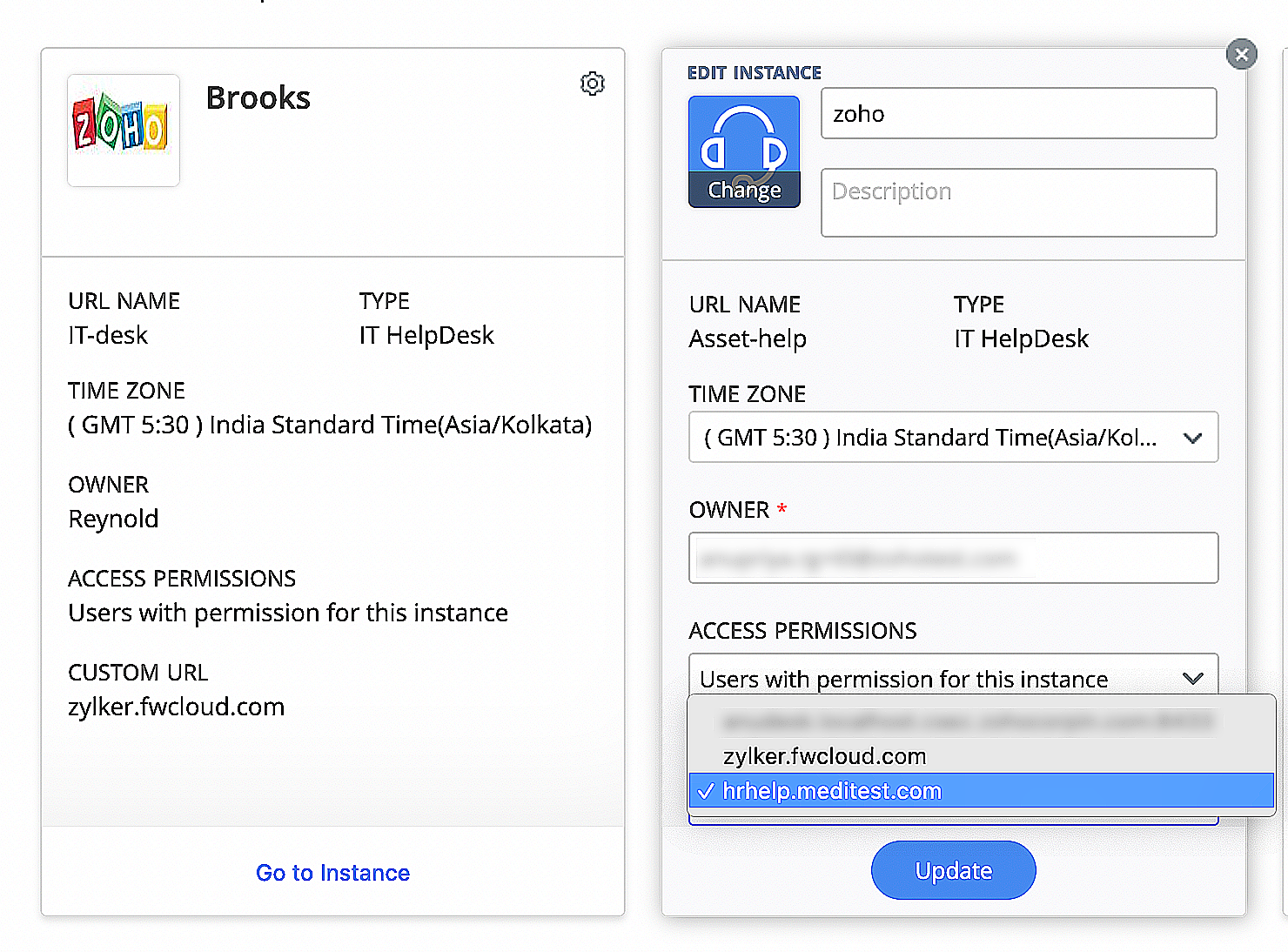Close the Edit Instance dialog
Viewport: 1288px width, 952px height.
click(1242, 54)
